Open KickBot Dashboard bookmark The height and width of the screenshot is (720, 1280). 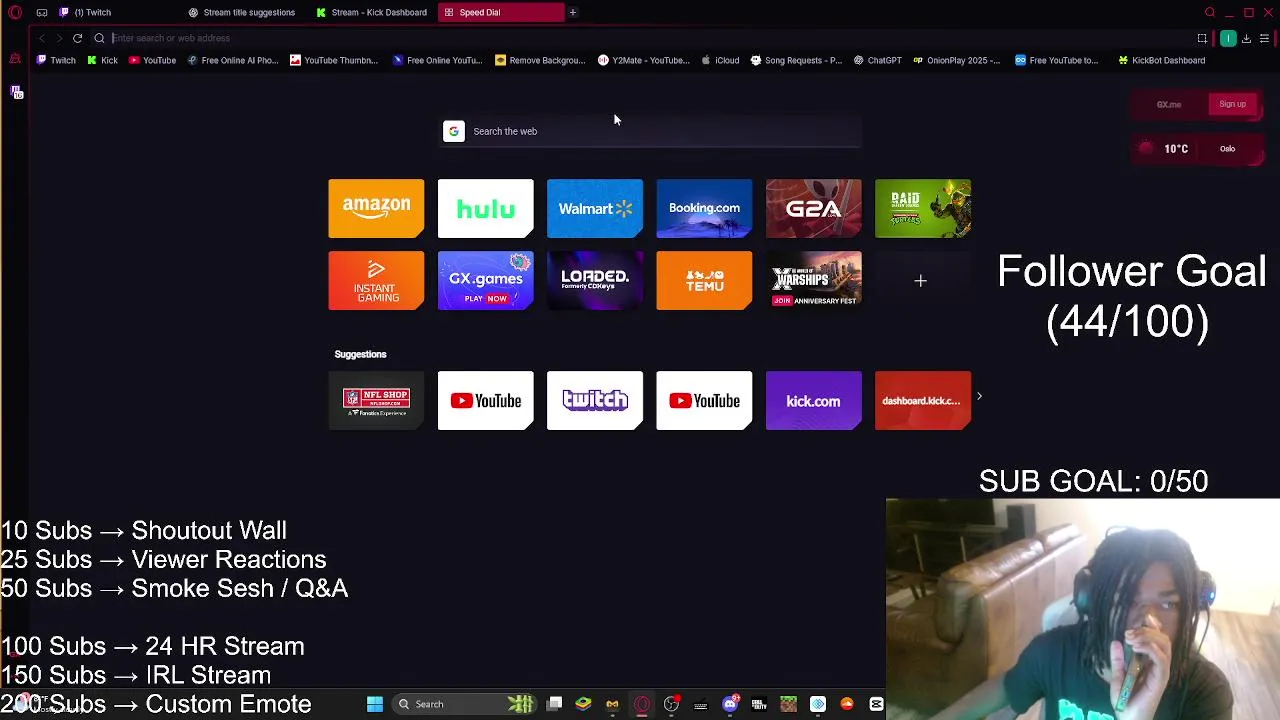point(1161,60)
